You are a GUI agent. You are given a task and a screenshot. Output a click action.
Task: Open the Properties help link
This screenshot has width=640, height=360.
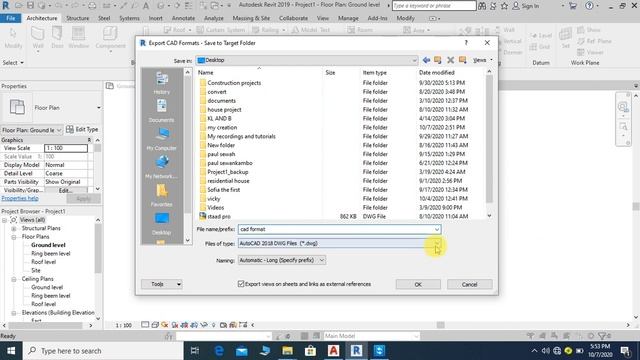click(20, 198)
